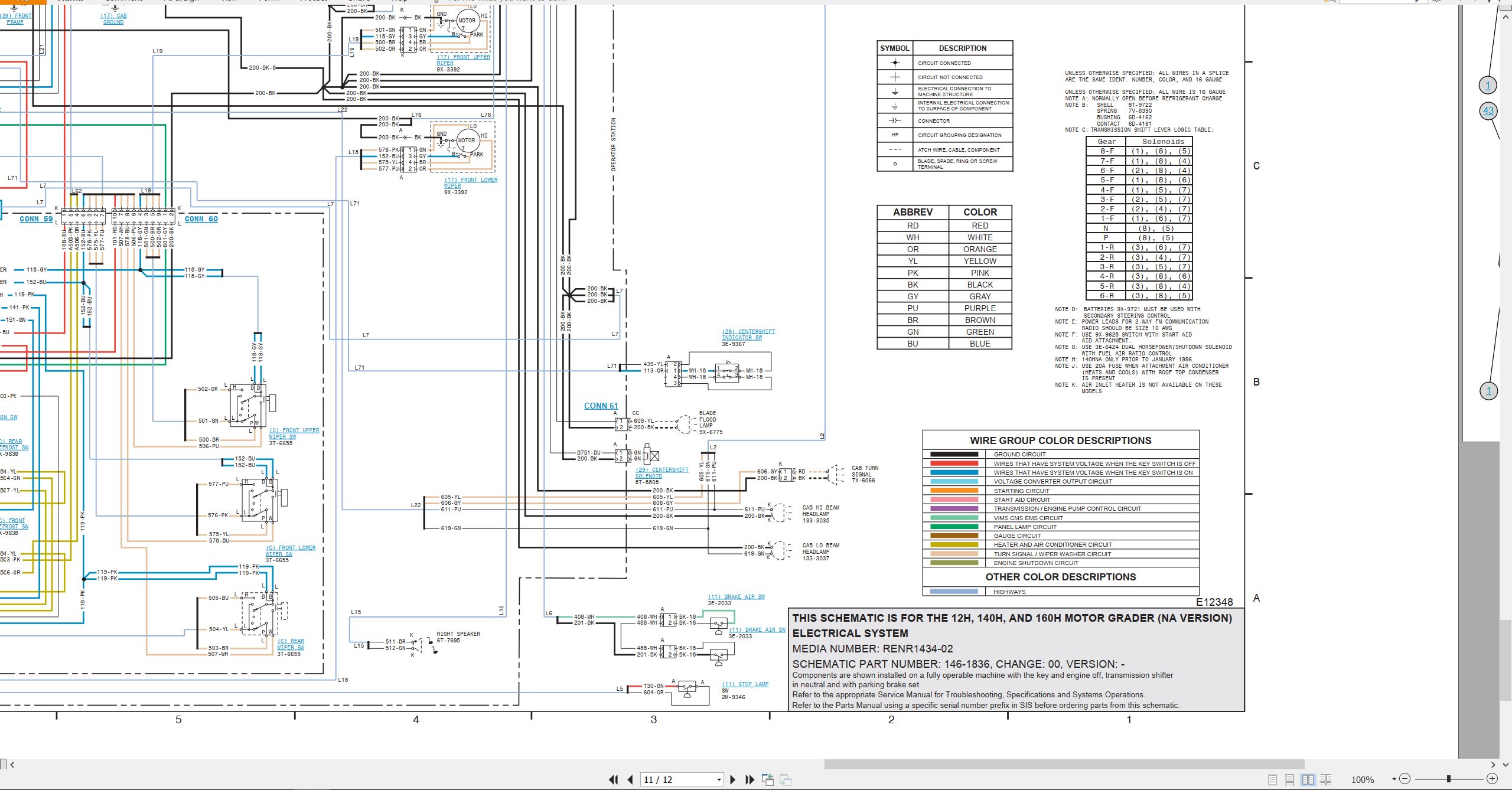This screenshot has height=790, width=1512.
Task: Click the vertical scroll up arrow
Action: 1506,17
